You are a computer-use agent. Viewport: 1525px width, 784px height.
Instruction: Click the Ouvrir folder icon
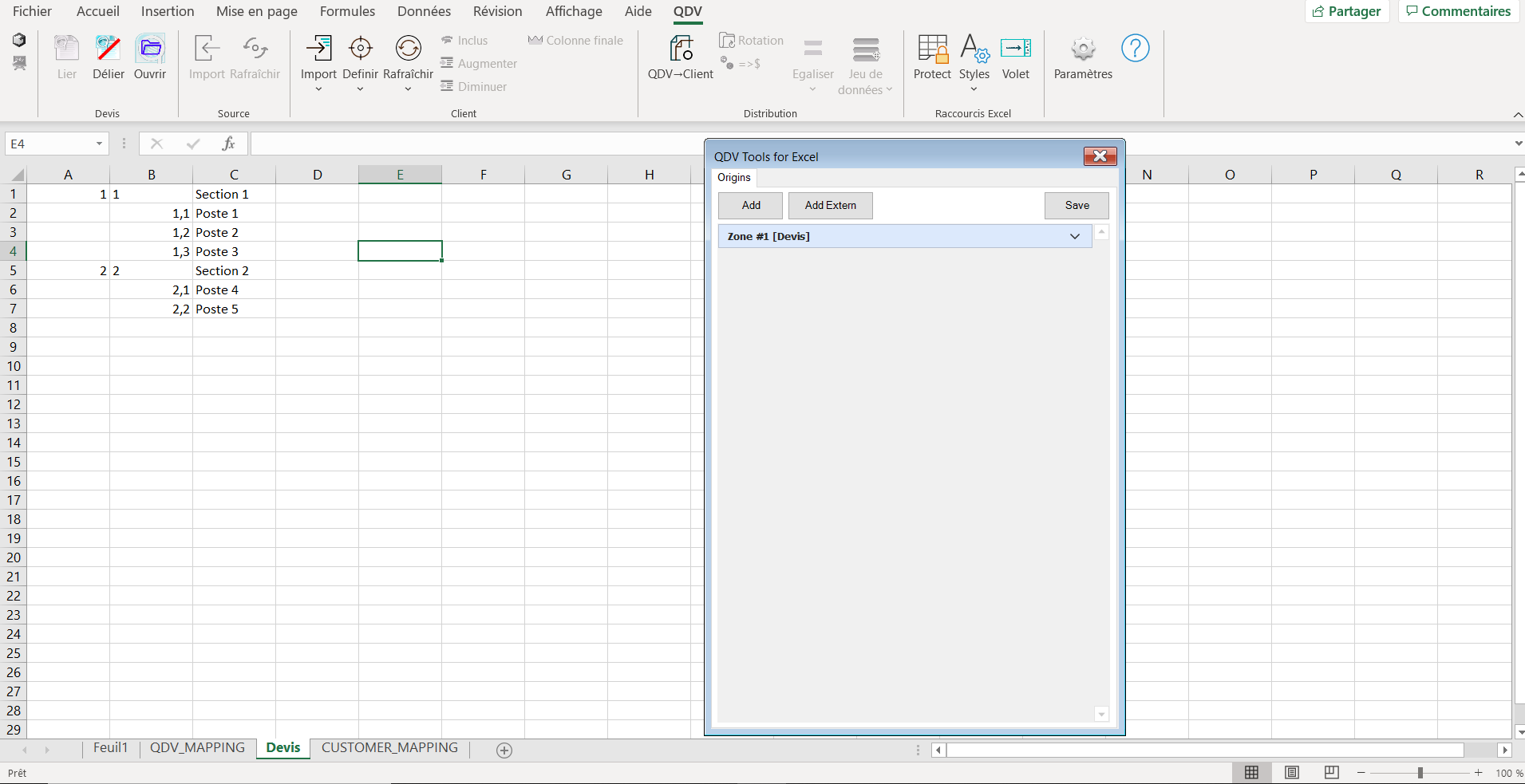[x=150, y=49]
